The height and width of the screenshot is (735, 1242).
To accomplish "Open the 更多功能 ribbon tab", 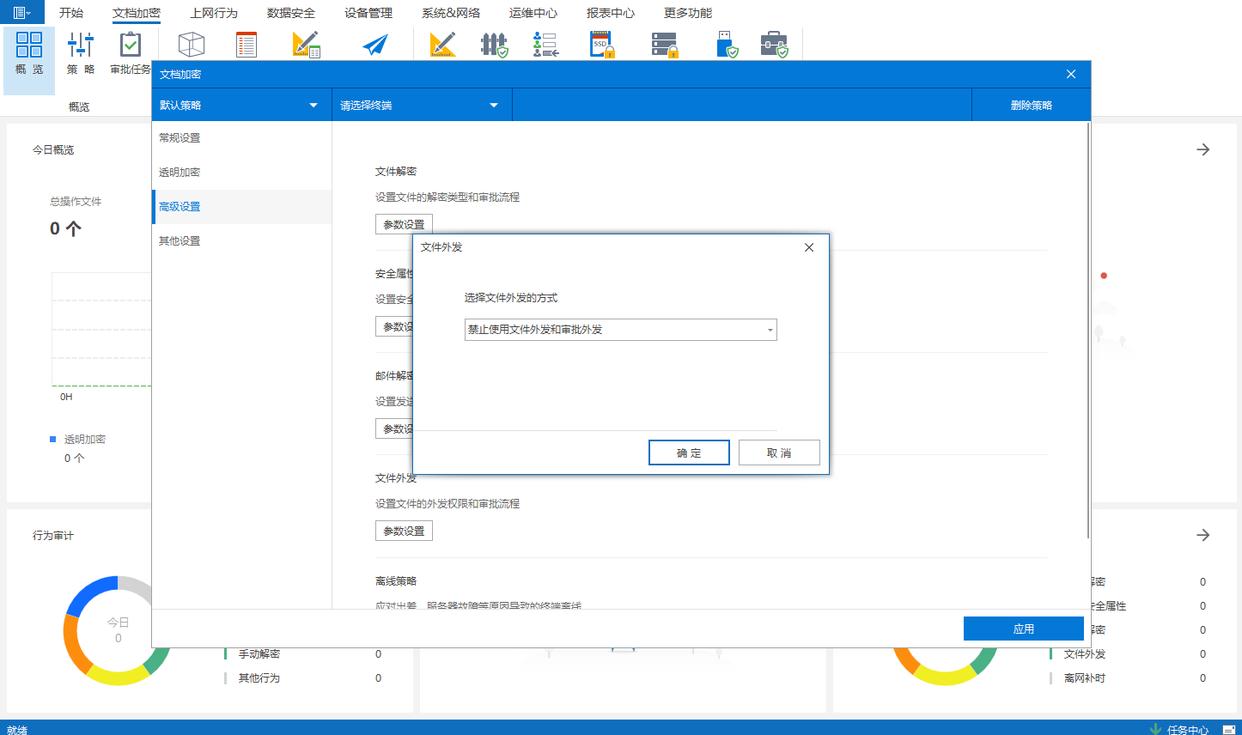I will (x=688, y=13).
